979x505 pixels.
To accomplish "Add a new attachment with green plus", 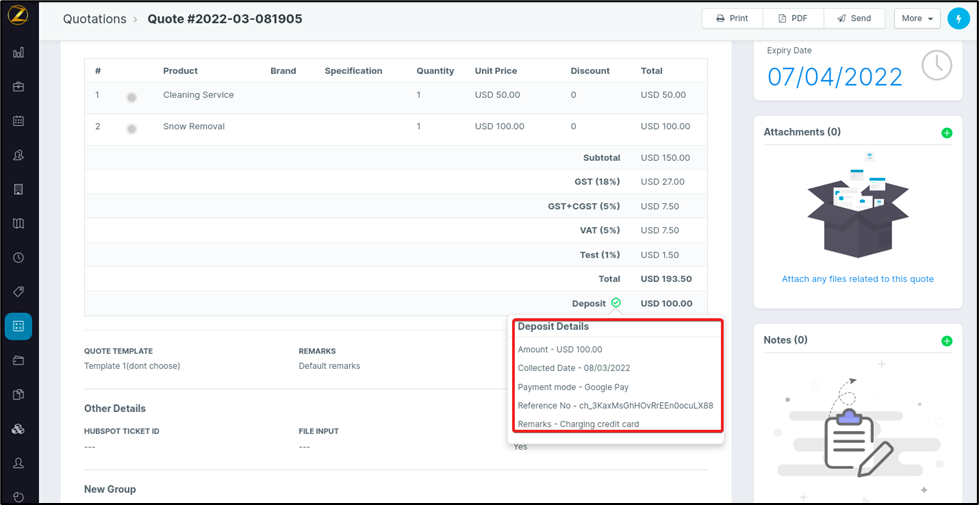I will 946,133.
